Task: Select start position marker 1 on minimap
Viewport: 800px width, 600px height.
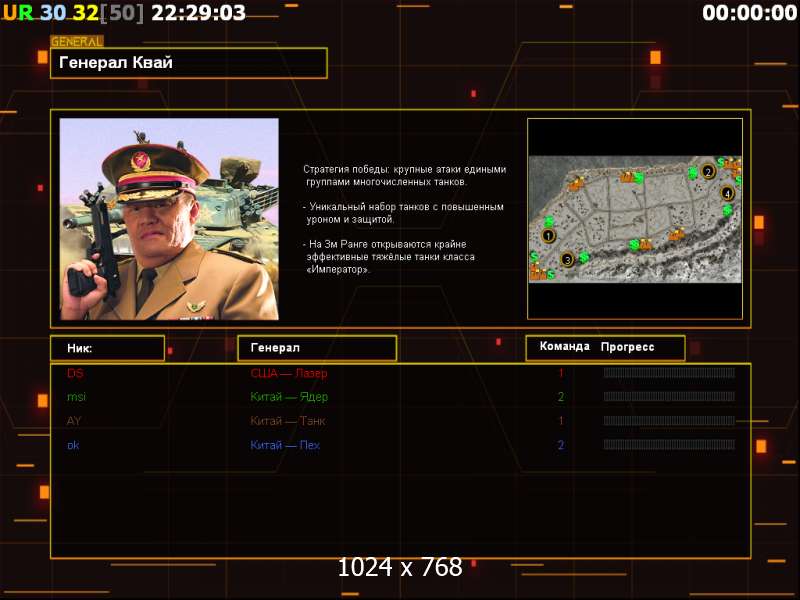Action: point(548,236)
